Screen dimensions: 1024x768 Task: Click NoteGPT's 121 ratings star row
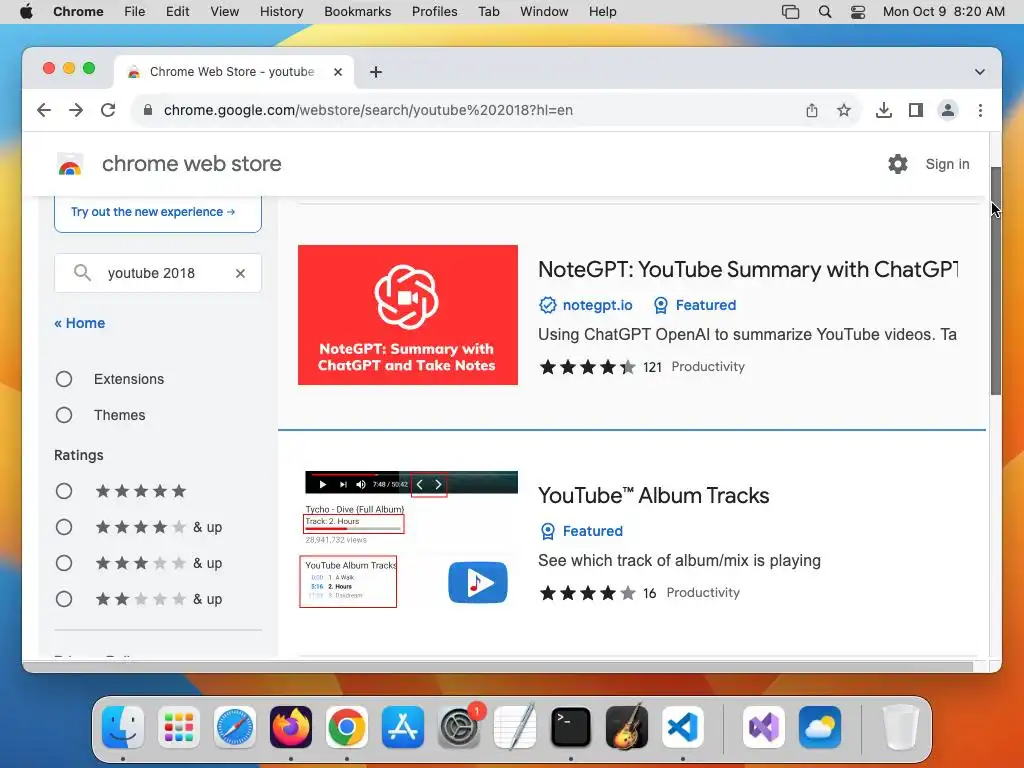pos(587,367)
